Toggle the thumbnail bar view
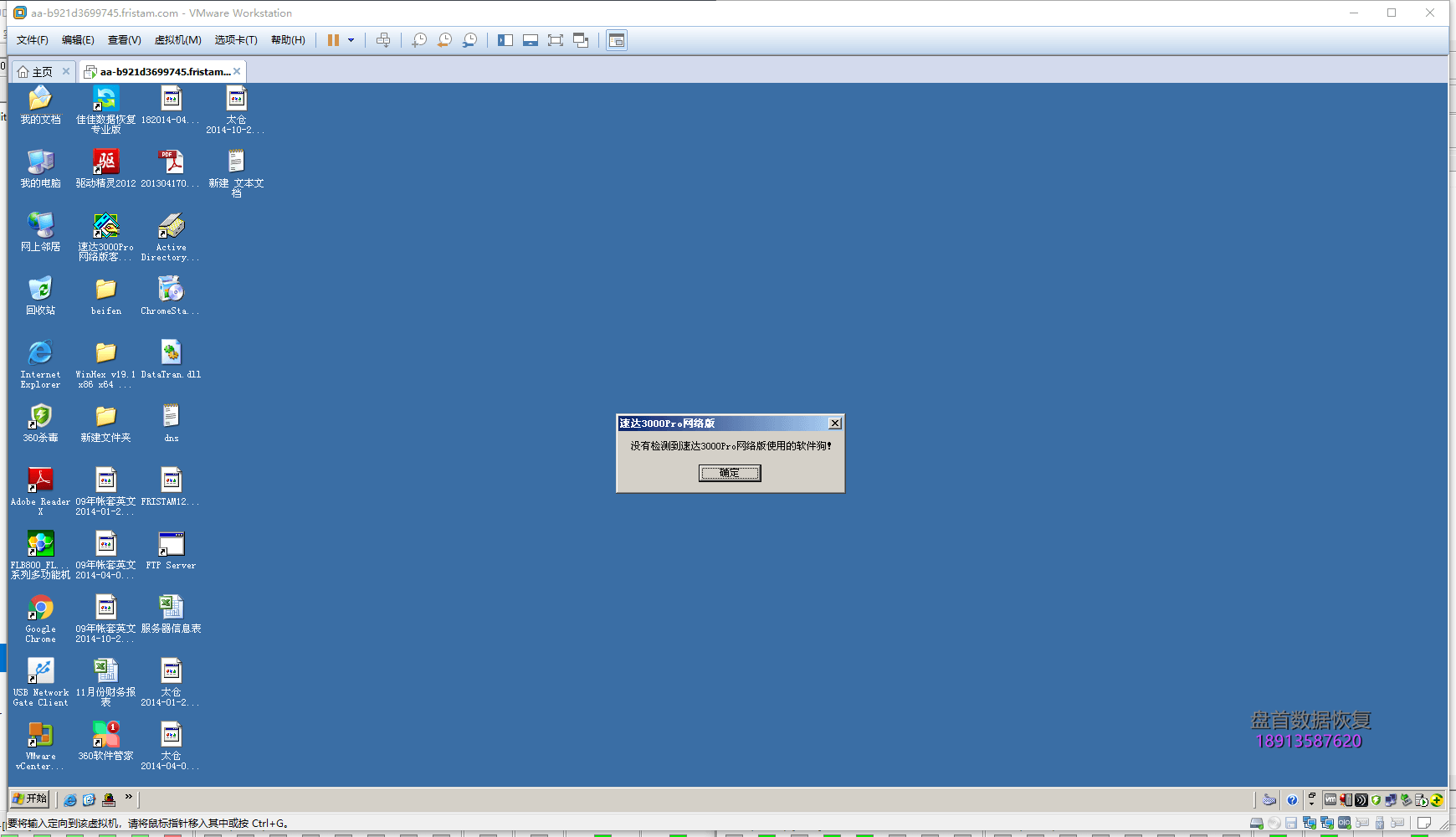The height and width of the screenshot is (837, 1456). point(531,40)
